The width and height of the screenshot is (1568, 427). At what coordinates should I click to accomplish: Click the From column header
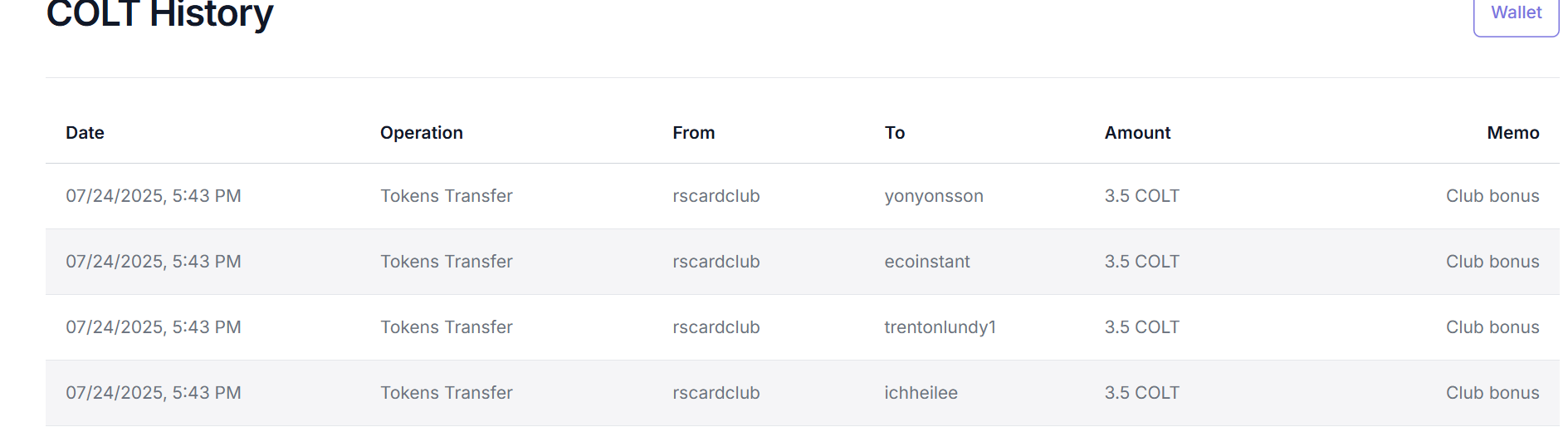tap(693, 133)
